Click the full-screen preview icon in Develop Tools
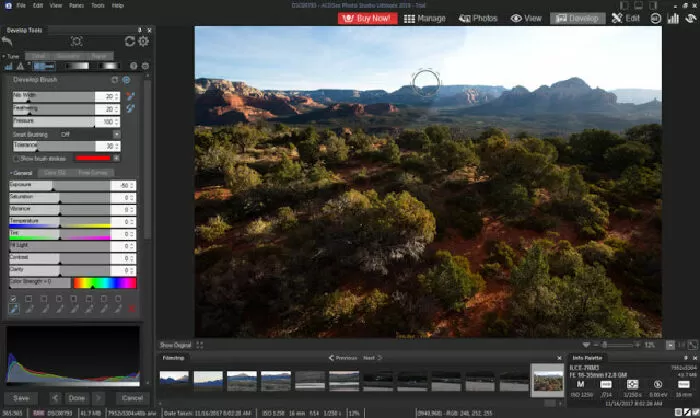The width and height of the screenshot is (700, 418). [76, 41]
